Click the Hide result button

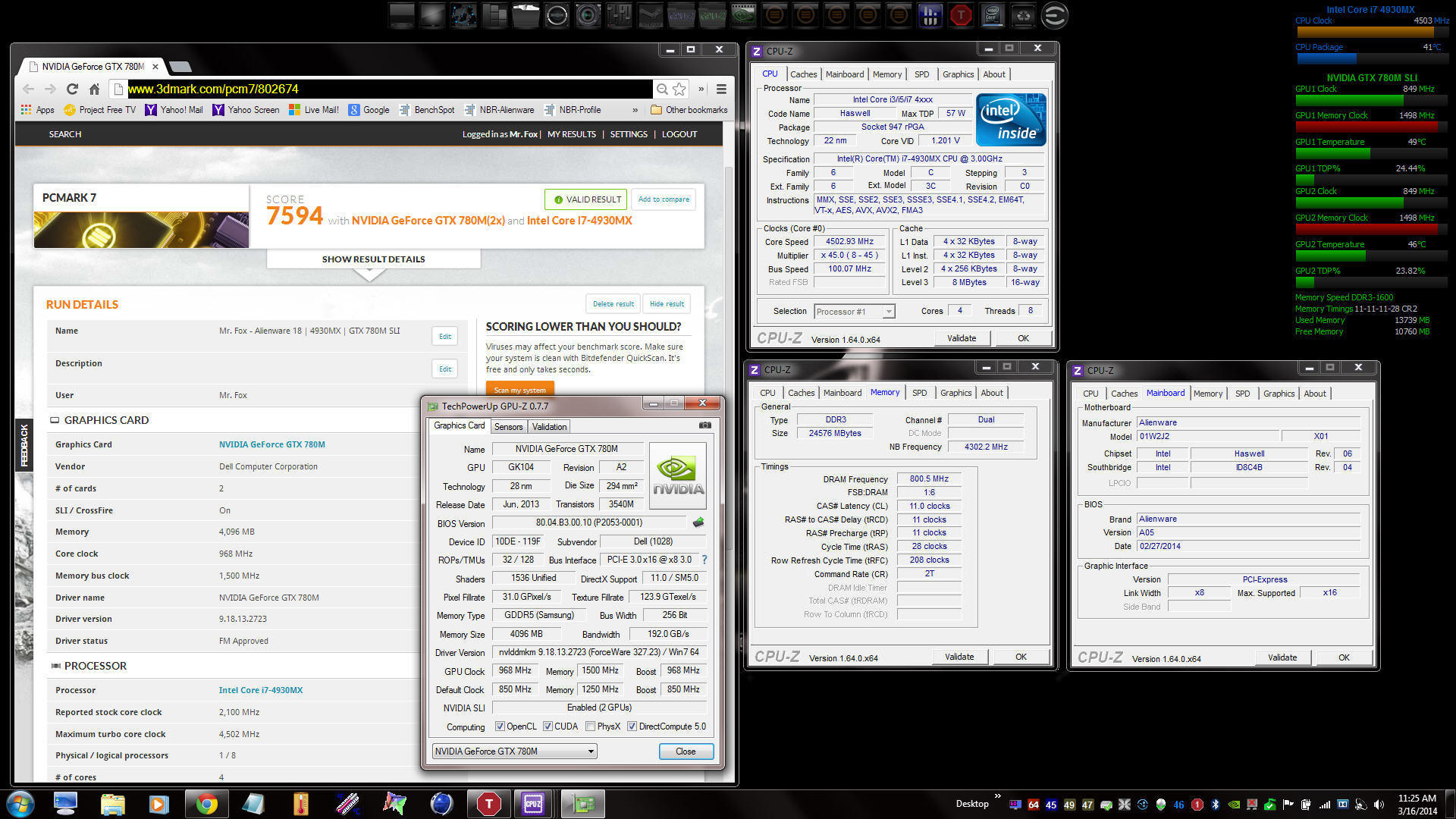[x=667, y=304]
